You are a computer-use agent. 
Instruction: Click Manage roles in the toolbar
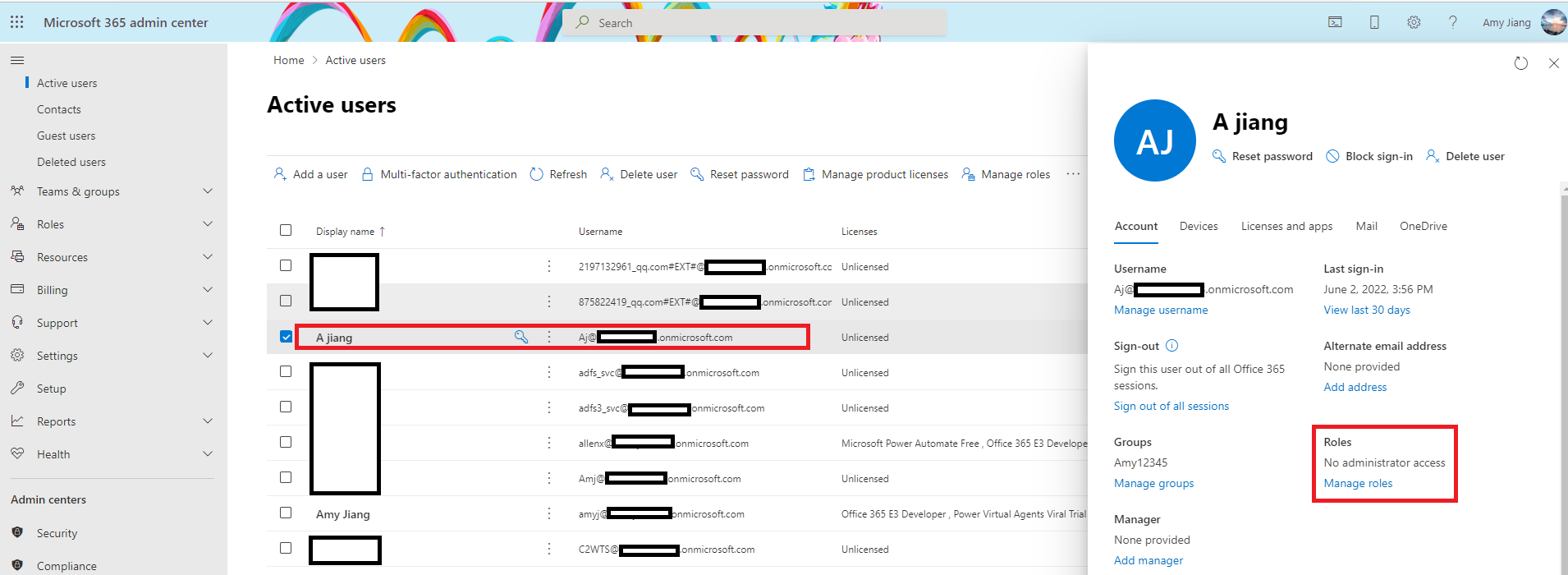pos(1006,174)
